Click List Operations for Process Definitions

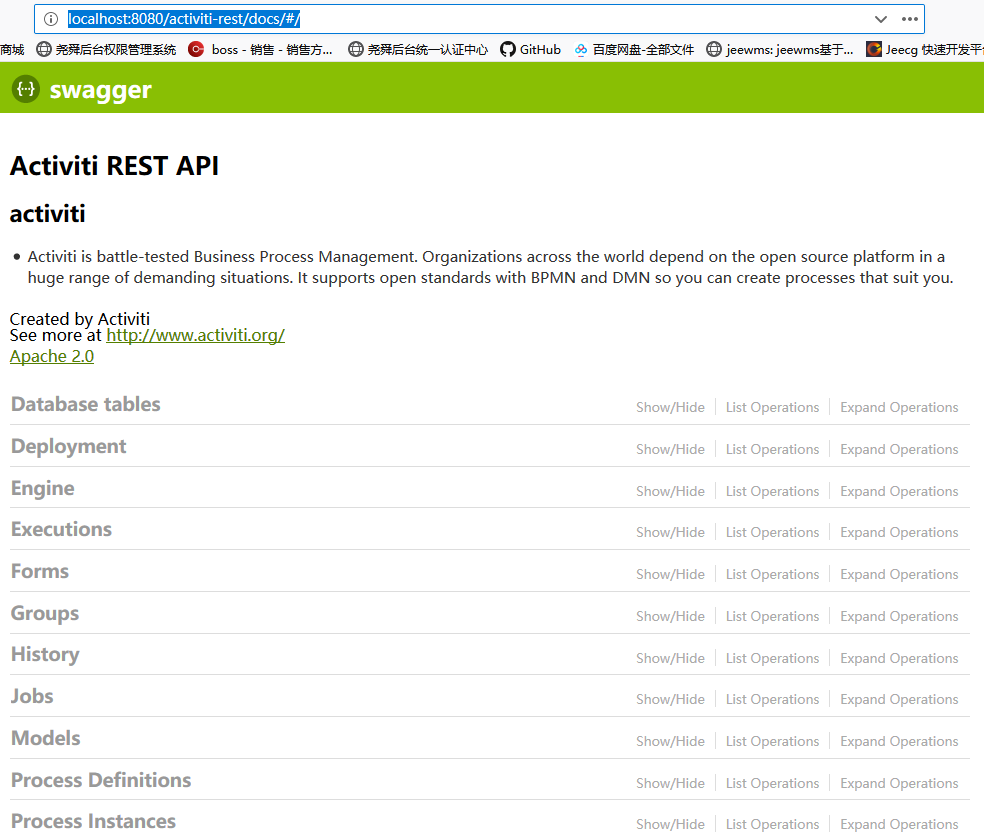(x=772, y=782)
